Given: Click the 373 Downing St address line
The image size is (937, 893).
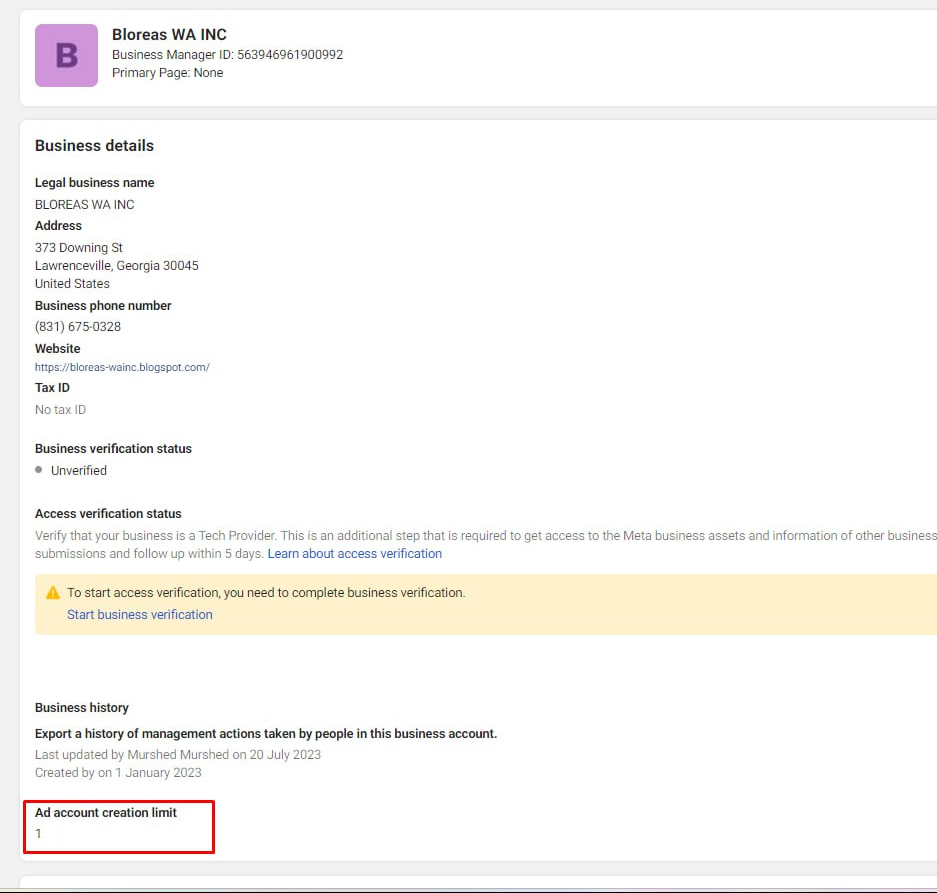Looking at the screenshot, I should pyautogui.click(x=78, y=247).
